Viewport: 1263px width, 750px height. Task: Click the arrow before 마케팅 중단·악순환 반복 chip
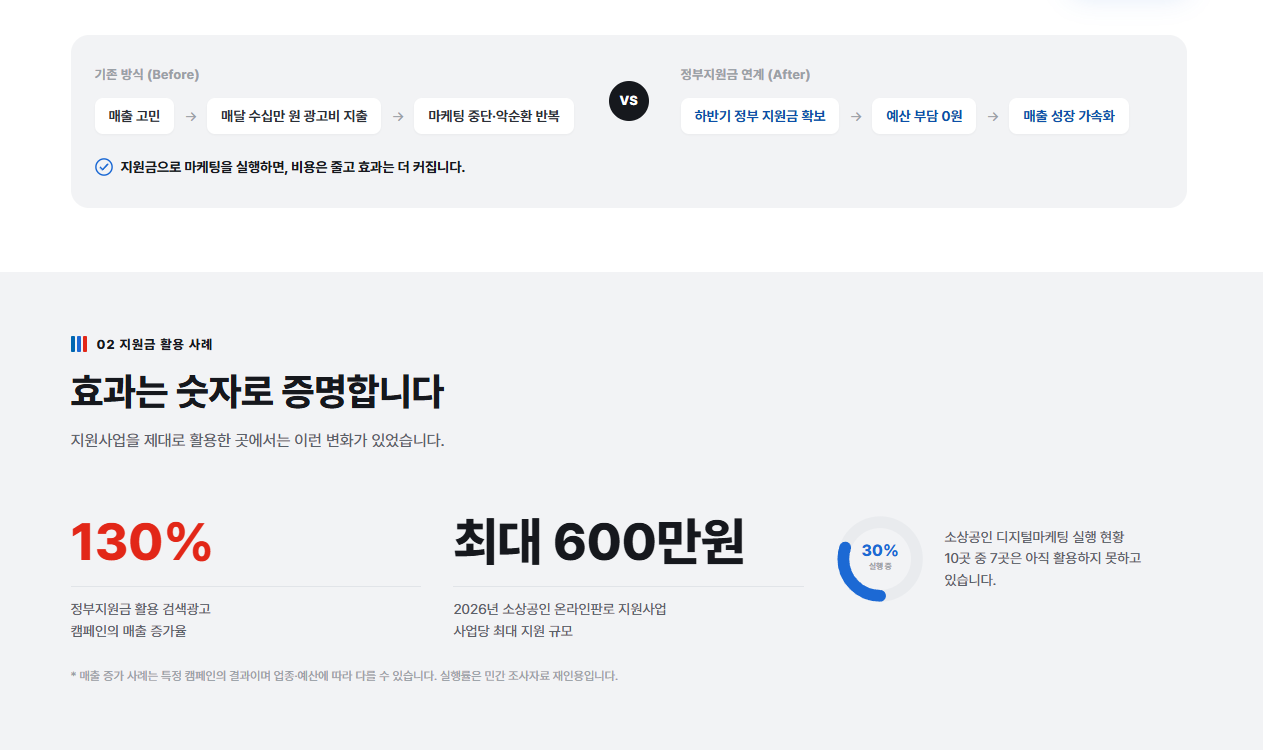pyautogui.click(x=398, y=116)
